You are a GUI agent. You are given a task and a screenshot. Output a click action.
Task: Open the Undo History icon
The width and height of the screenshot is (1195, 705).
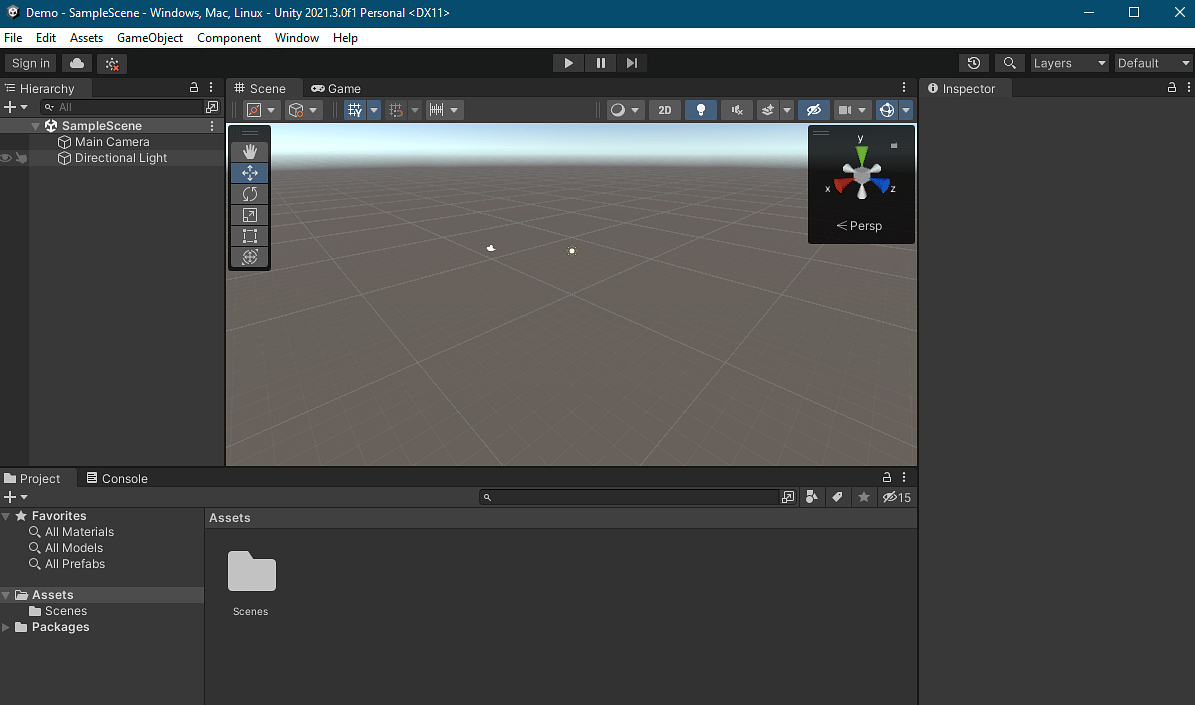tap(973, 63)
